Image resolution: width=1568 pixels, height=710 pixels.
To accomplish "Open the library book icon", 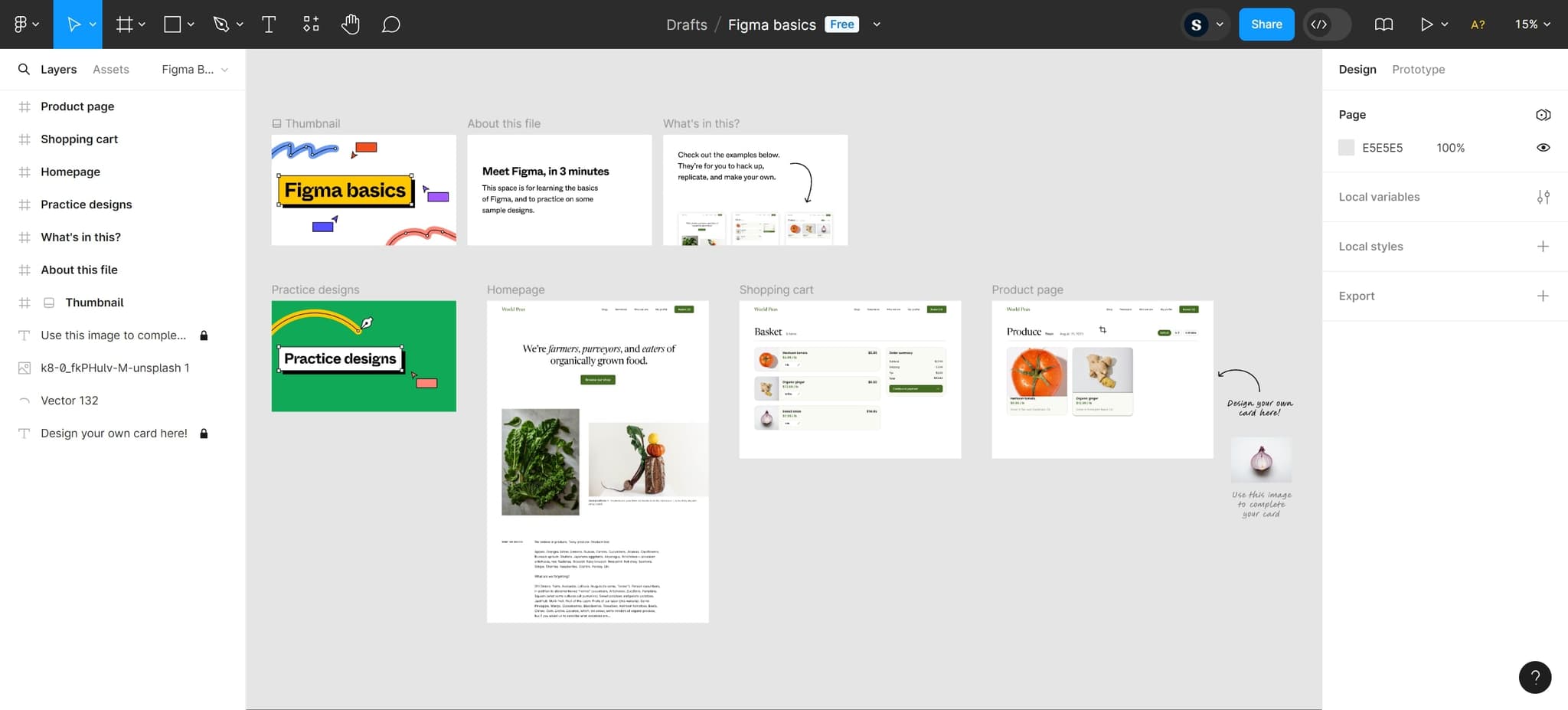I will coord(1383,25).
